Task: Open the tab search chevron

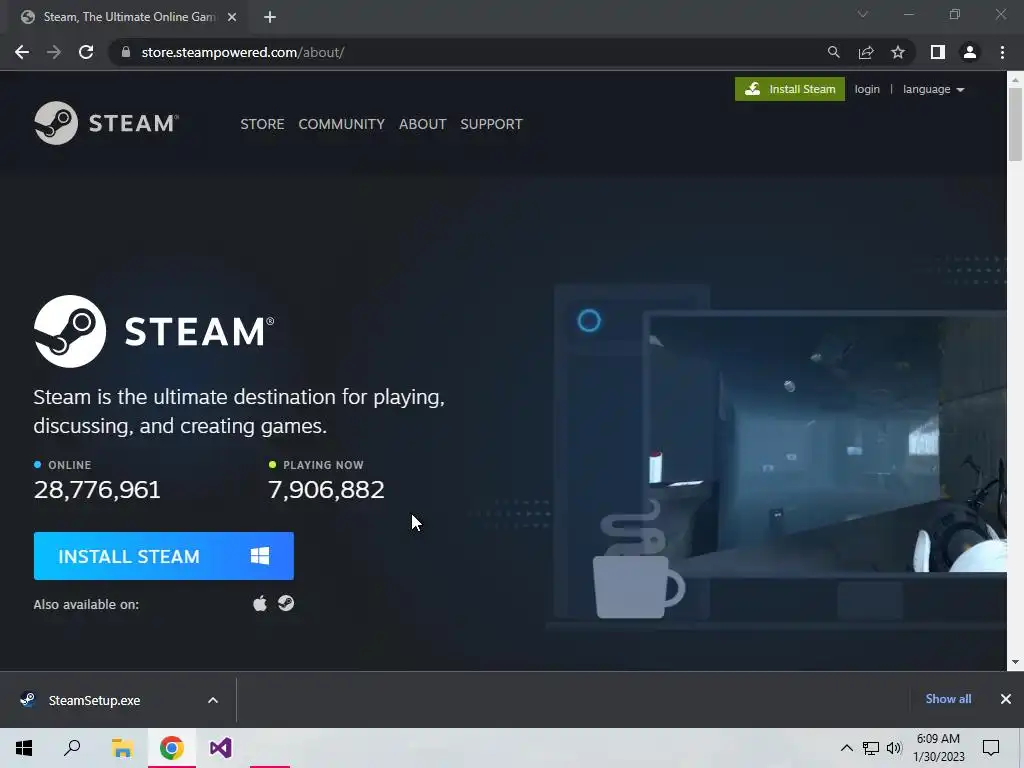Action: click(863, 14)
